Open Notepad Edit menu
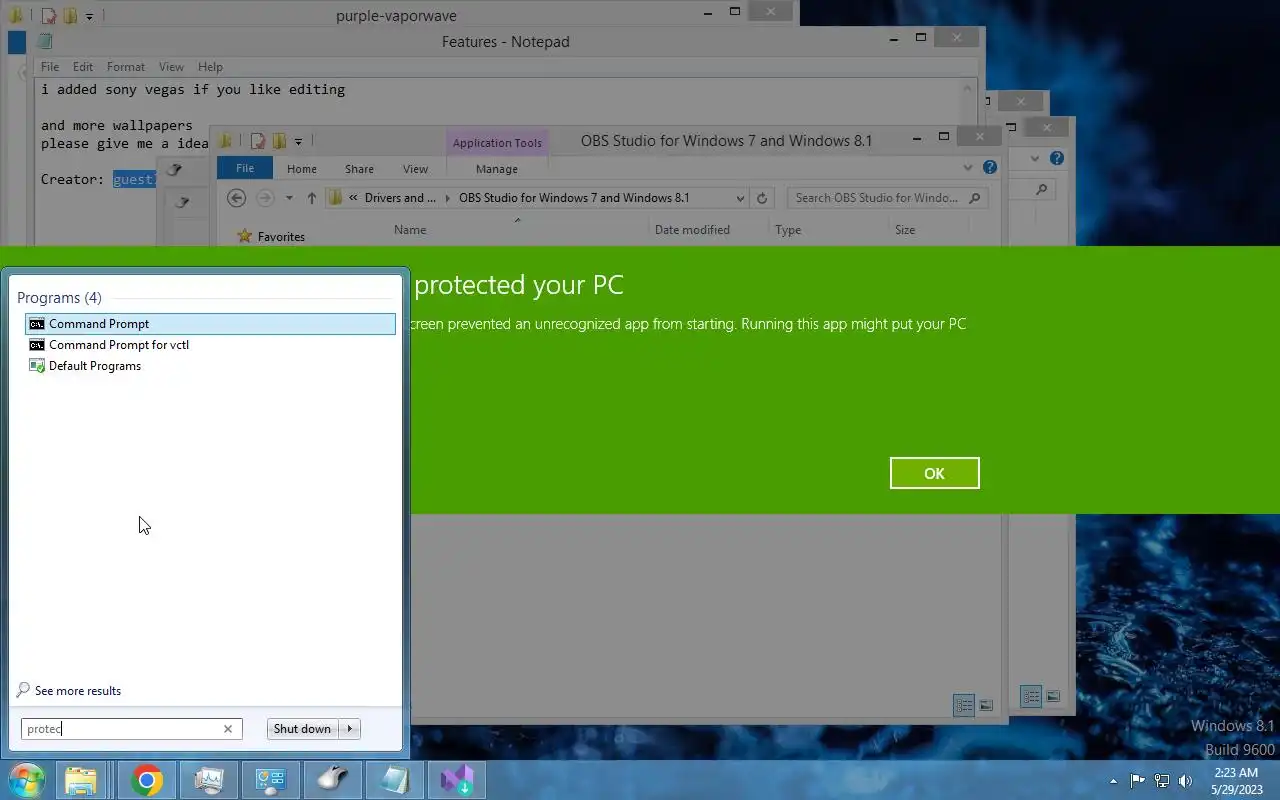The image size is (1280, 800). pos(83,67)
